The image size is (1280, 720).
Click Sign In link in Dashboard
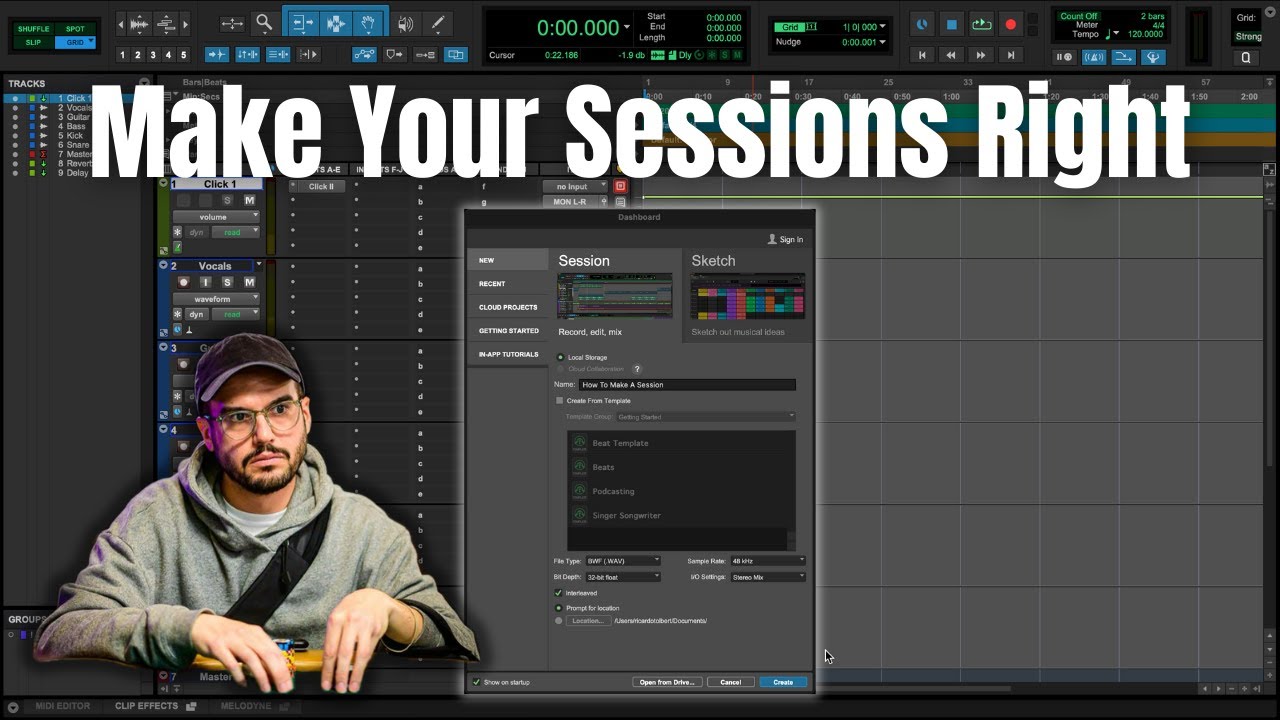click(785, 240)
